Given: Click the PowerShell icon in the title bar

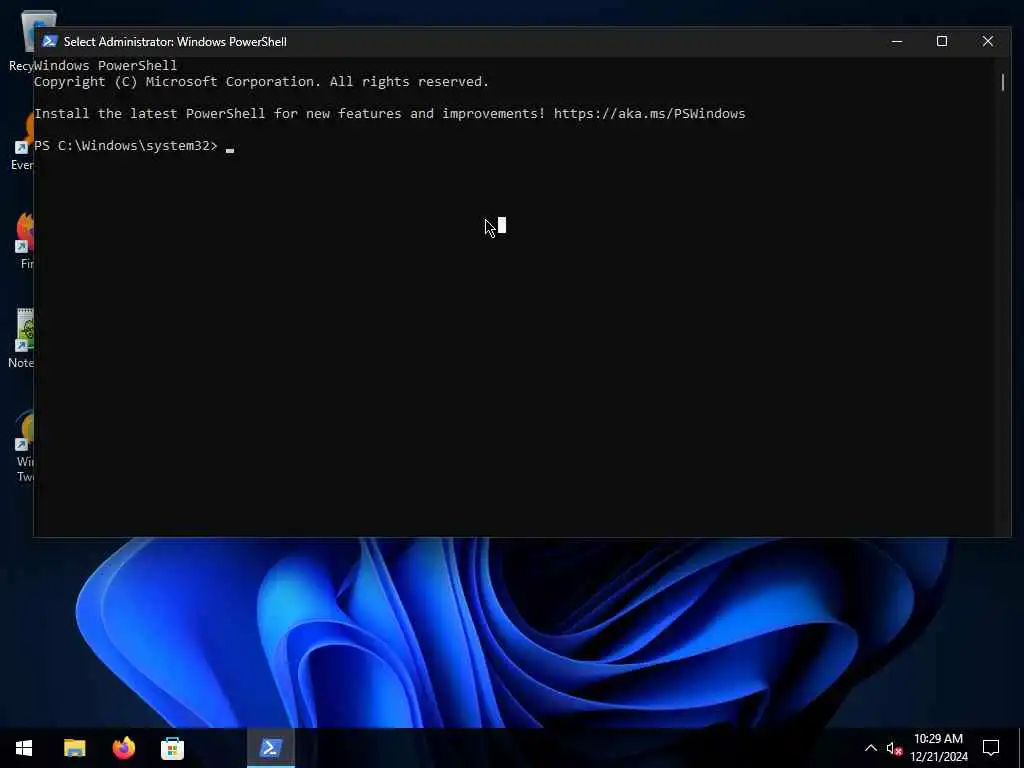Looking at the screenshot, I should point(50,41).
